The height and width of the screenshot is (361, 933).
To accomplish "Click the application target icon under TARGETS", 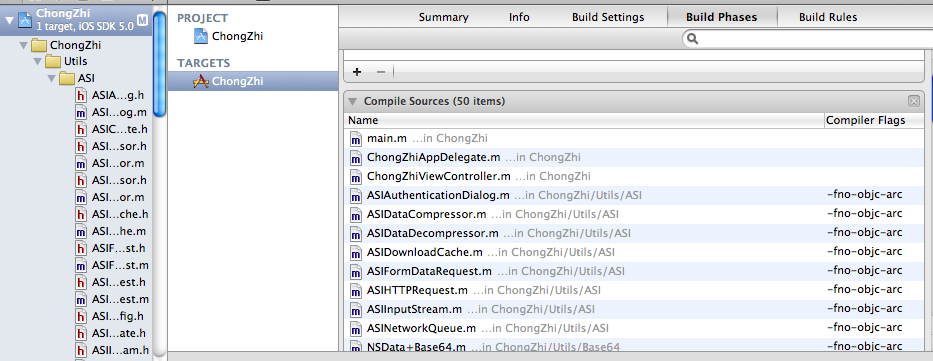I will click(201, 81).
